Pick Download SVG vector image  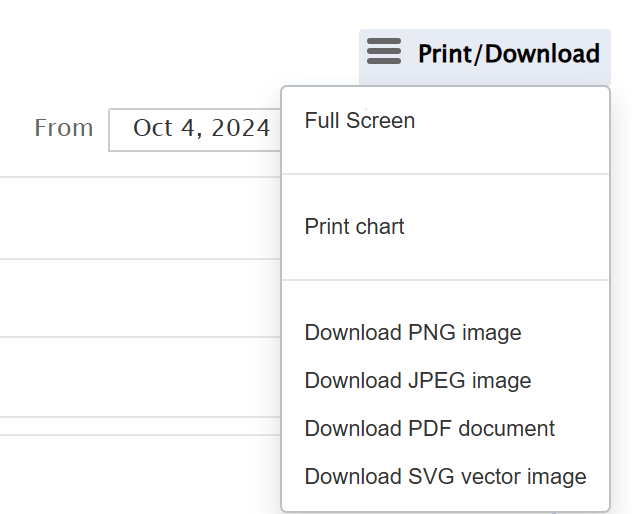coord(445,477)
